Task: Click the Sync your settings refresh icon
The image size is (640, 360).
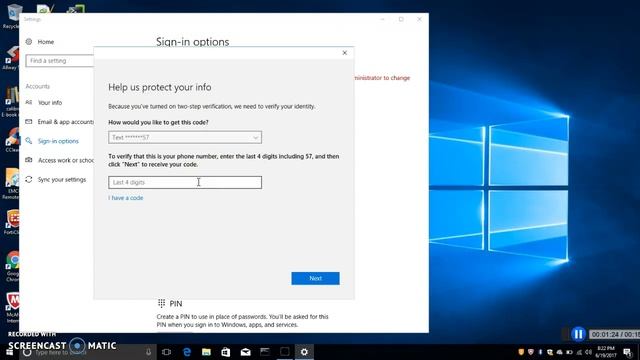Action: coord(29,180)
